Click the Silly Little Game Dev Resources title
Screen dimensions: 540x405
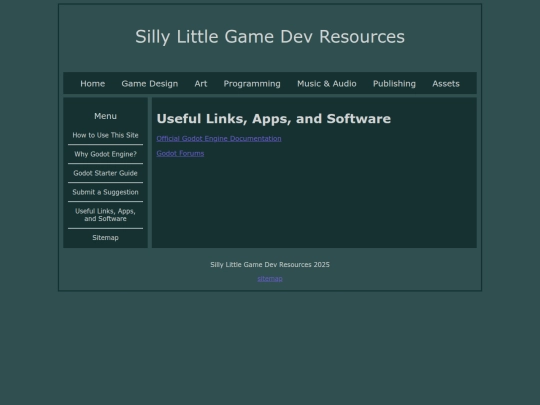click(270, 37)
